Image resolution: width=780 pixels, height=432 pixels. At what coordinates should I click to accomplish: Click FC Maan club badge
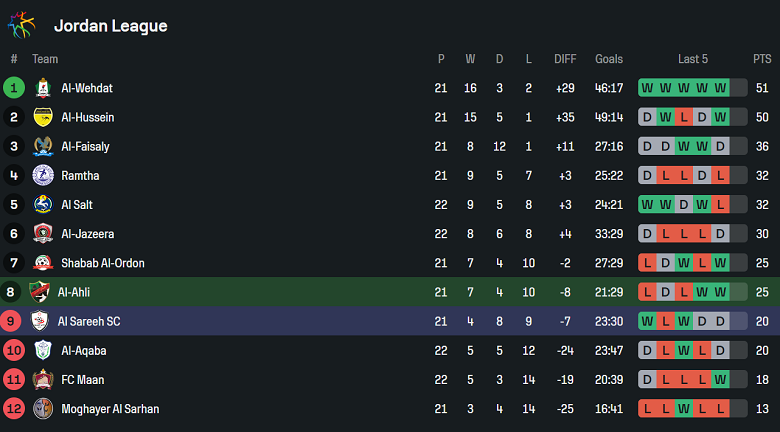tap(42, 380)
